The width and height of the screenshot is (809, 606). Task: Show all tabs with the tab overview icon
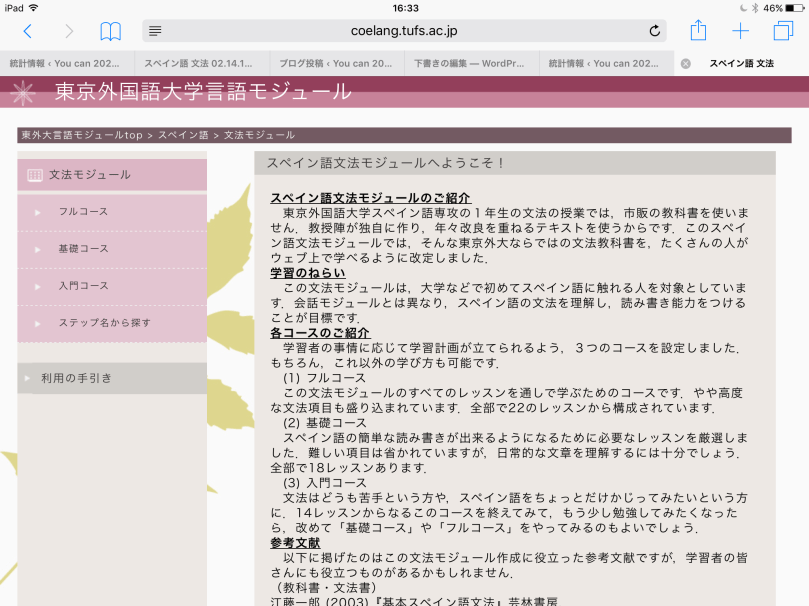coord(781,31)
